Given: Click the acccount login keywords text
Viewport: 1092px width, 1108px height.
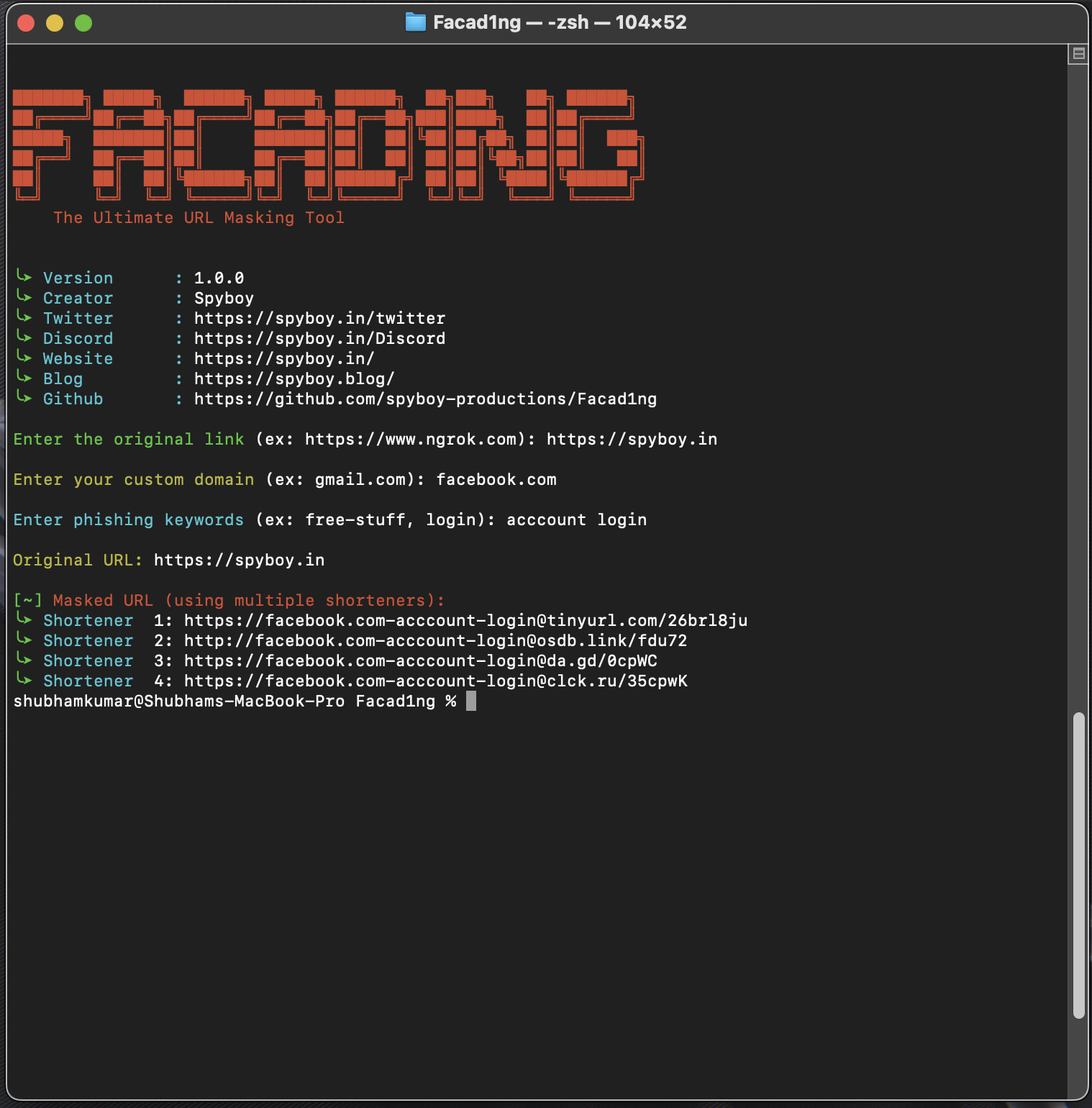Looking at the screenshot, I should pos(575,519).
